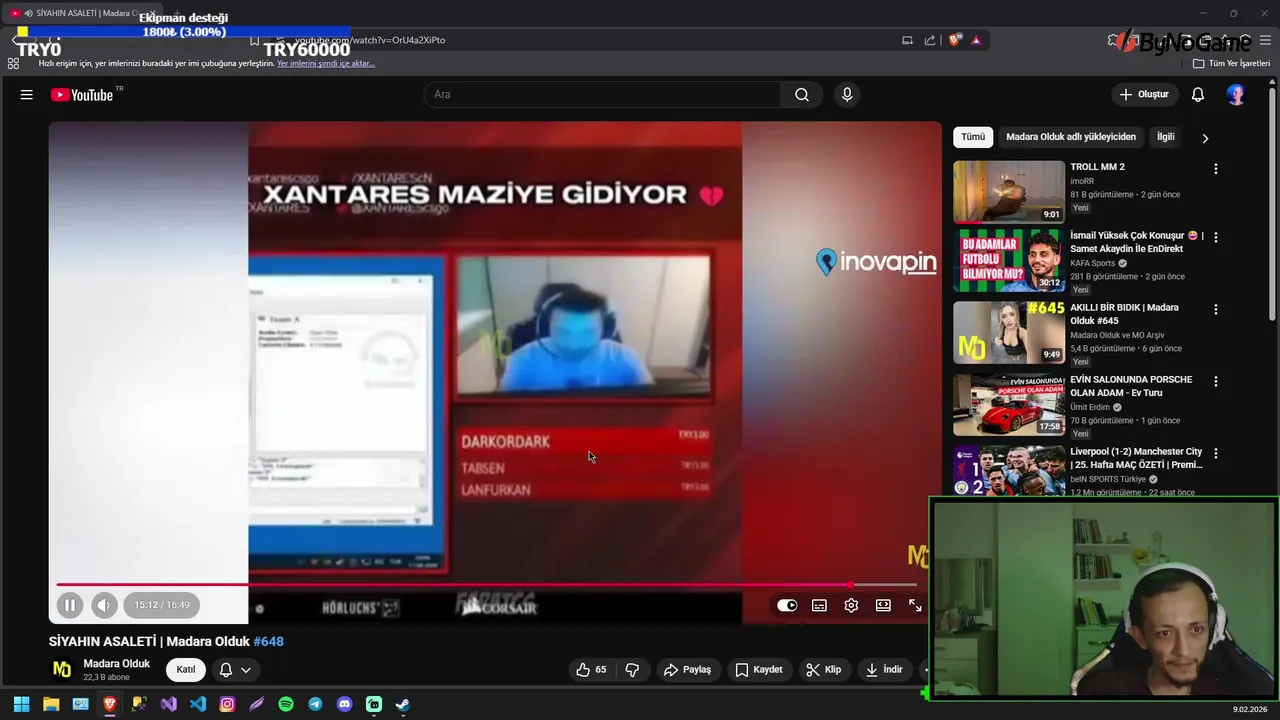
Task: Open TROLL MM 2 video thumbnail
Action: [1009, 191]
